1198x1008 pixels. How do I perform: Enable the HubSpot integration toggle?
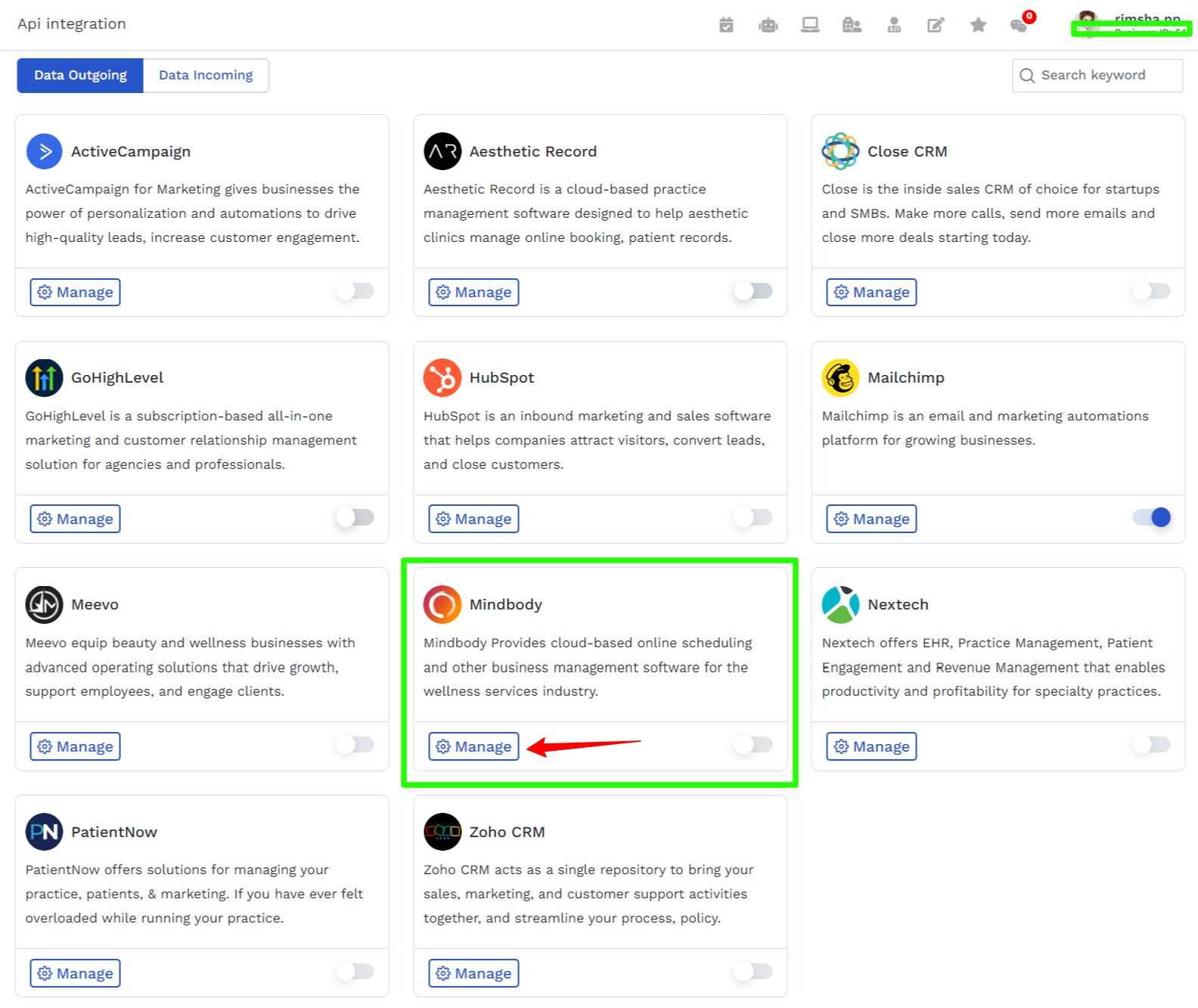(753, 517)
